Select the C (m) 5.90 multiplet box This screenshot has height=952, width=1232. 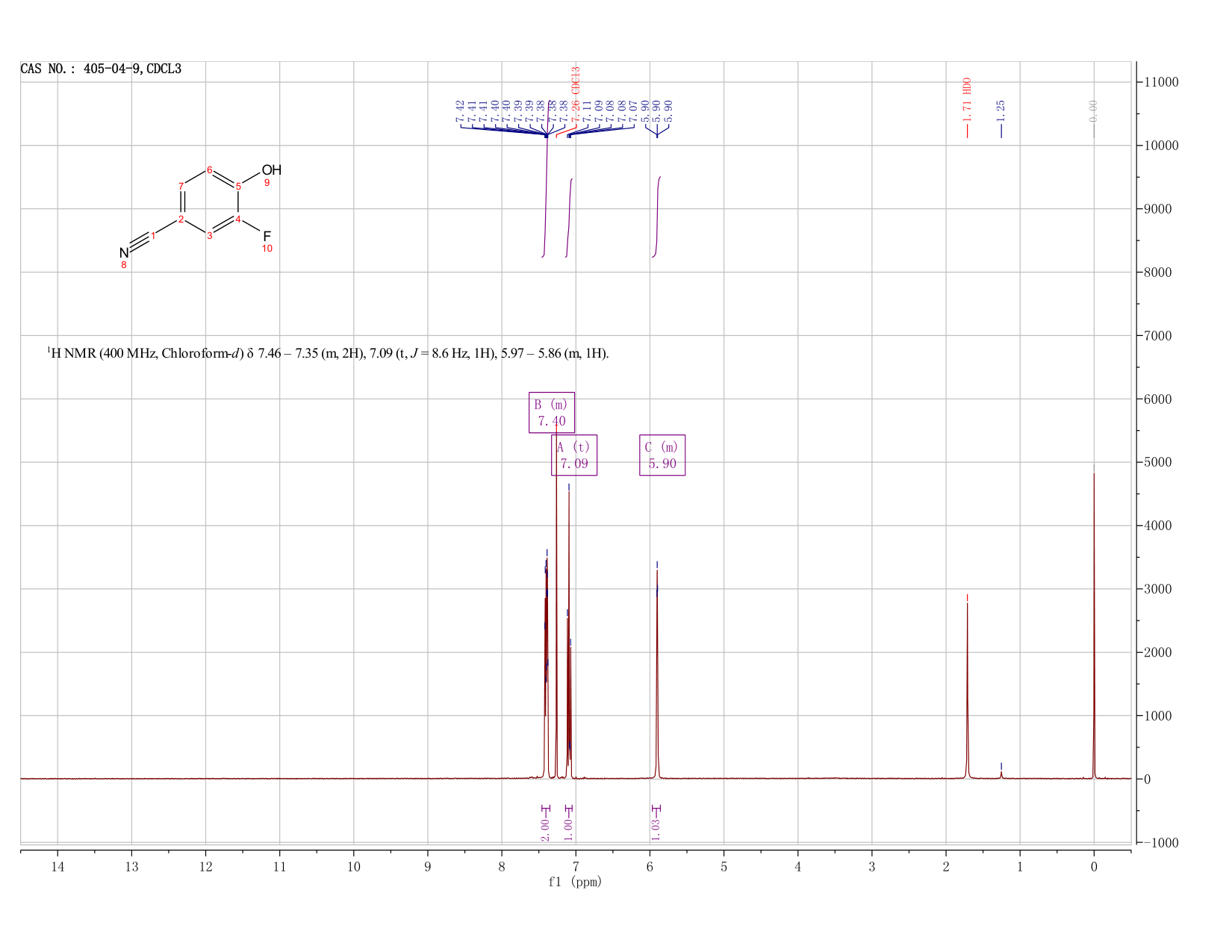(x=662, y=455)
